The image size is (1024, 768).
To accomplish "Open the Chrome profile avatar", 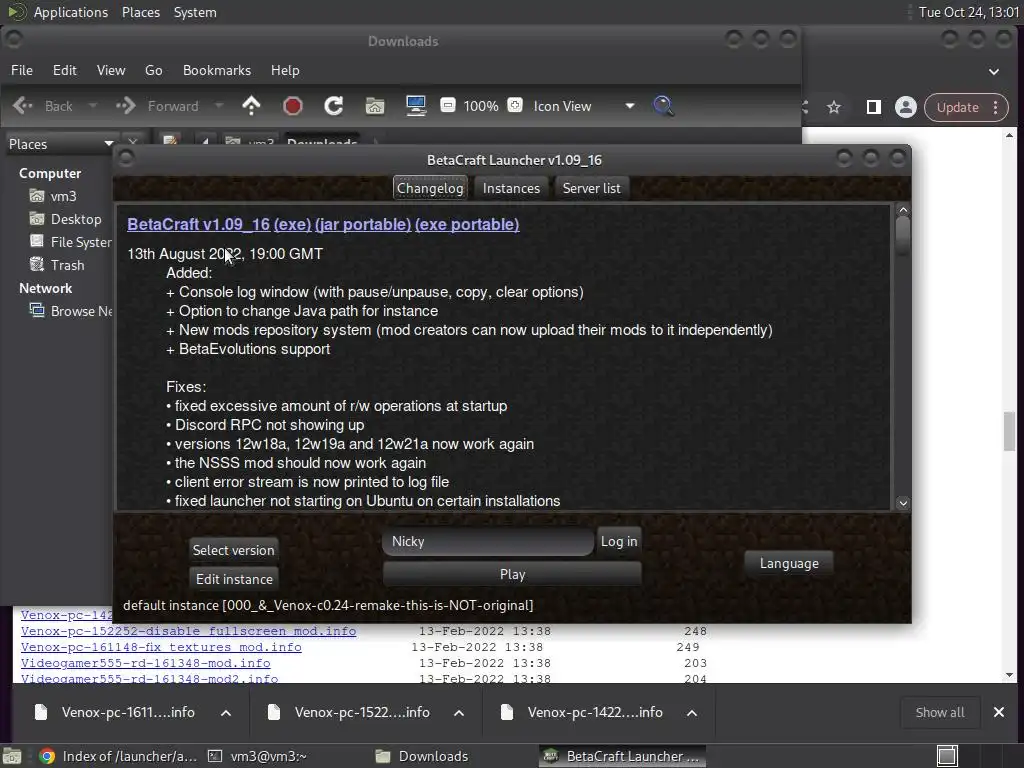I will [906, 107].
